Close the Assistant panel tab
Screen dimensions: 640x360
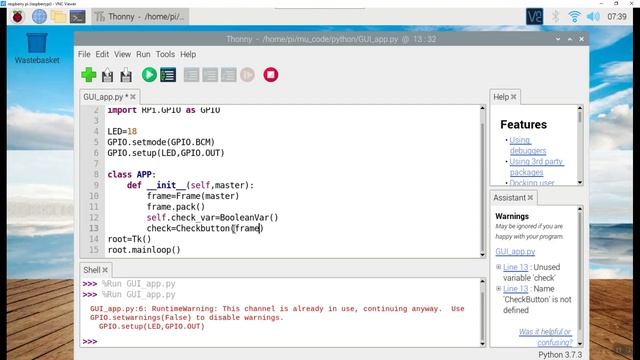[530, 198]
